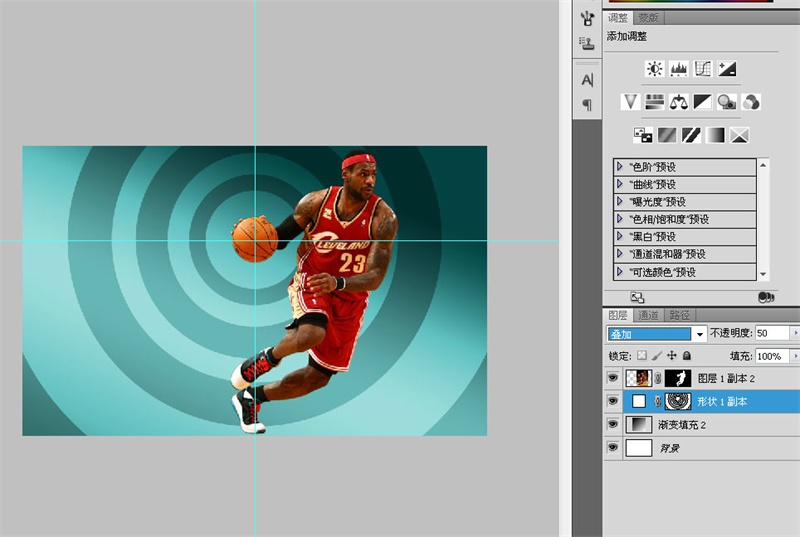Click the Brightness/Contrast adjustment icon
The image size is (800, 537).
pos(654,69)
